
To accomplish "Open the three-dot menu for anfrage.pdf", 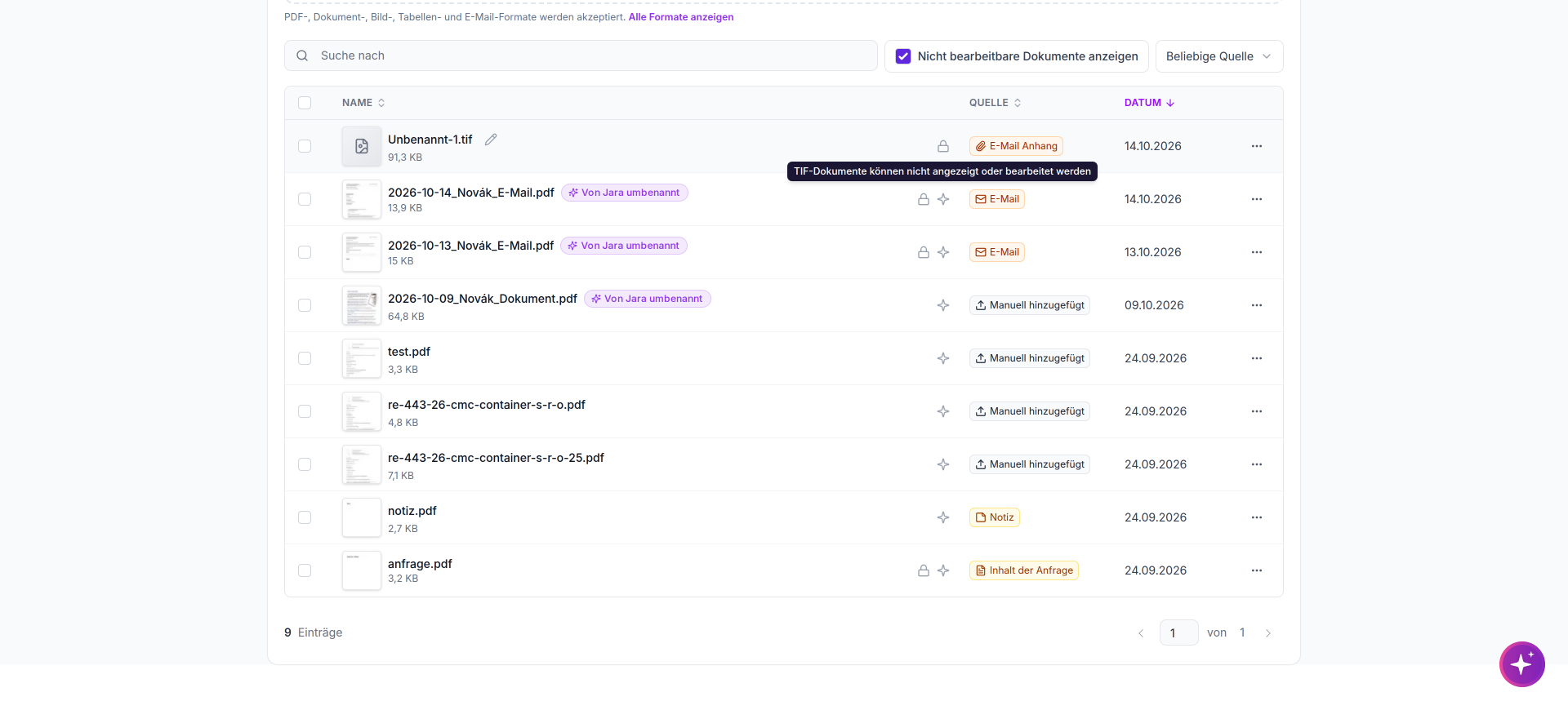I will click(x=1257, y=570).
